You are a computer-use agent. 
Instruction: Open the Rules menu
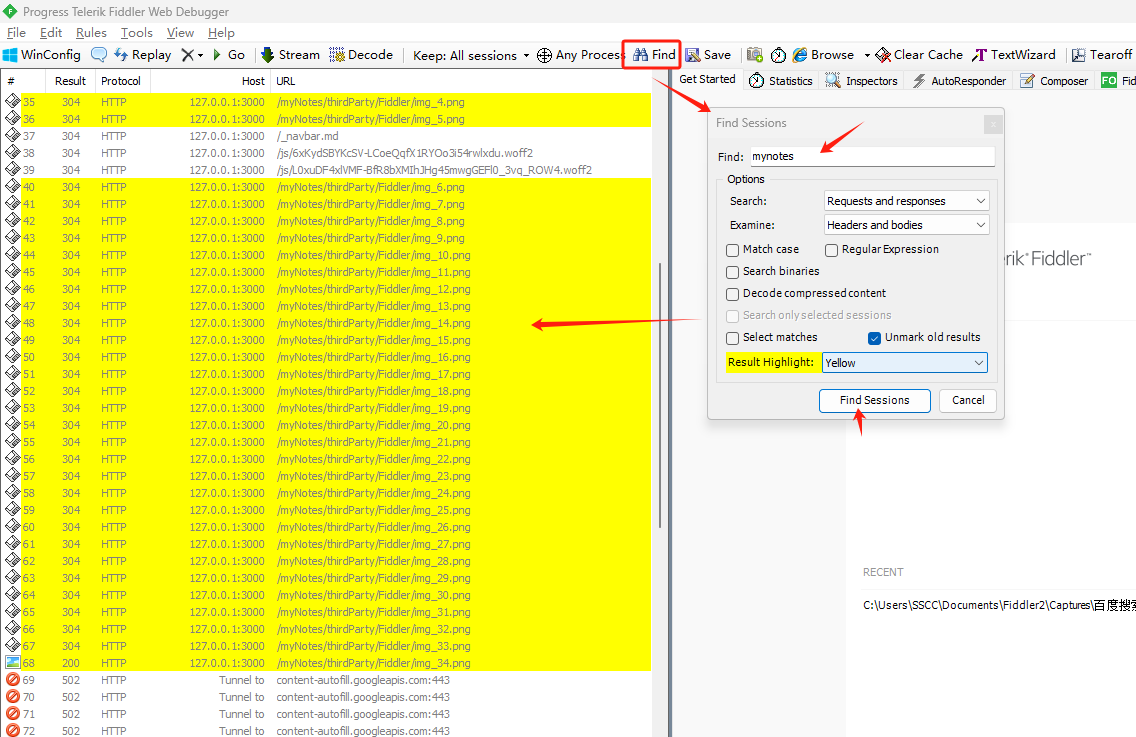(91, 33)
